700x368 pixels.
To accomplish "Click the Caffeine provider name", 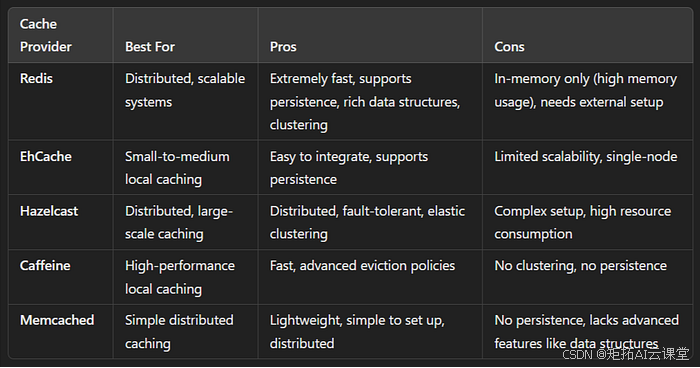I will (x=45, y=265).
